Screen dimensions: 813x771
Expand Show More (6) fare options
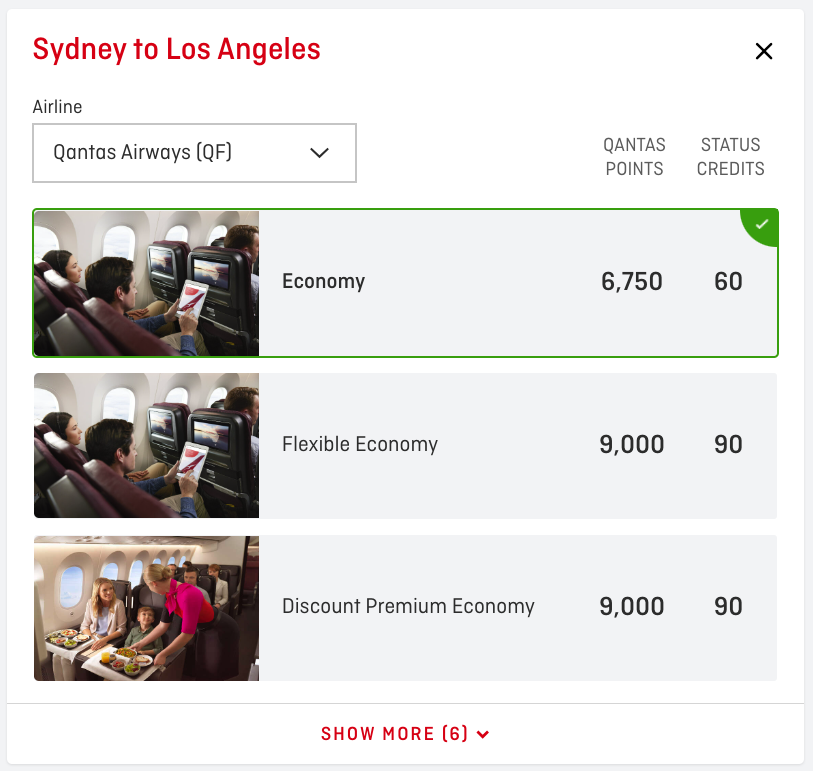(395, 734)
